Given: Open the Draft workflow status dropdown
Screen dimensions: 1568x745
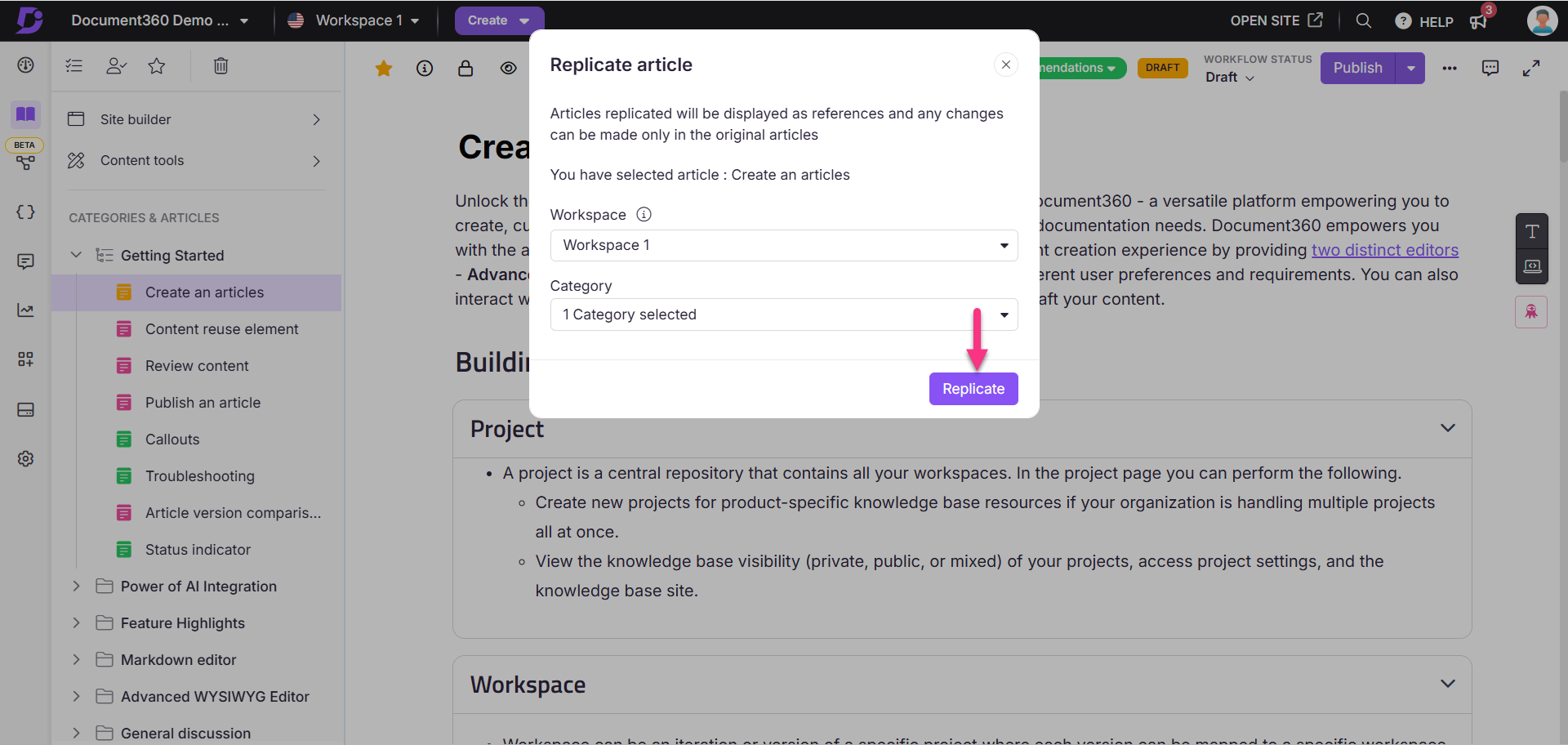Looking at the screenshot, I should pyautogui.click(x=1229, y=77).
